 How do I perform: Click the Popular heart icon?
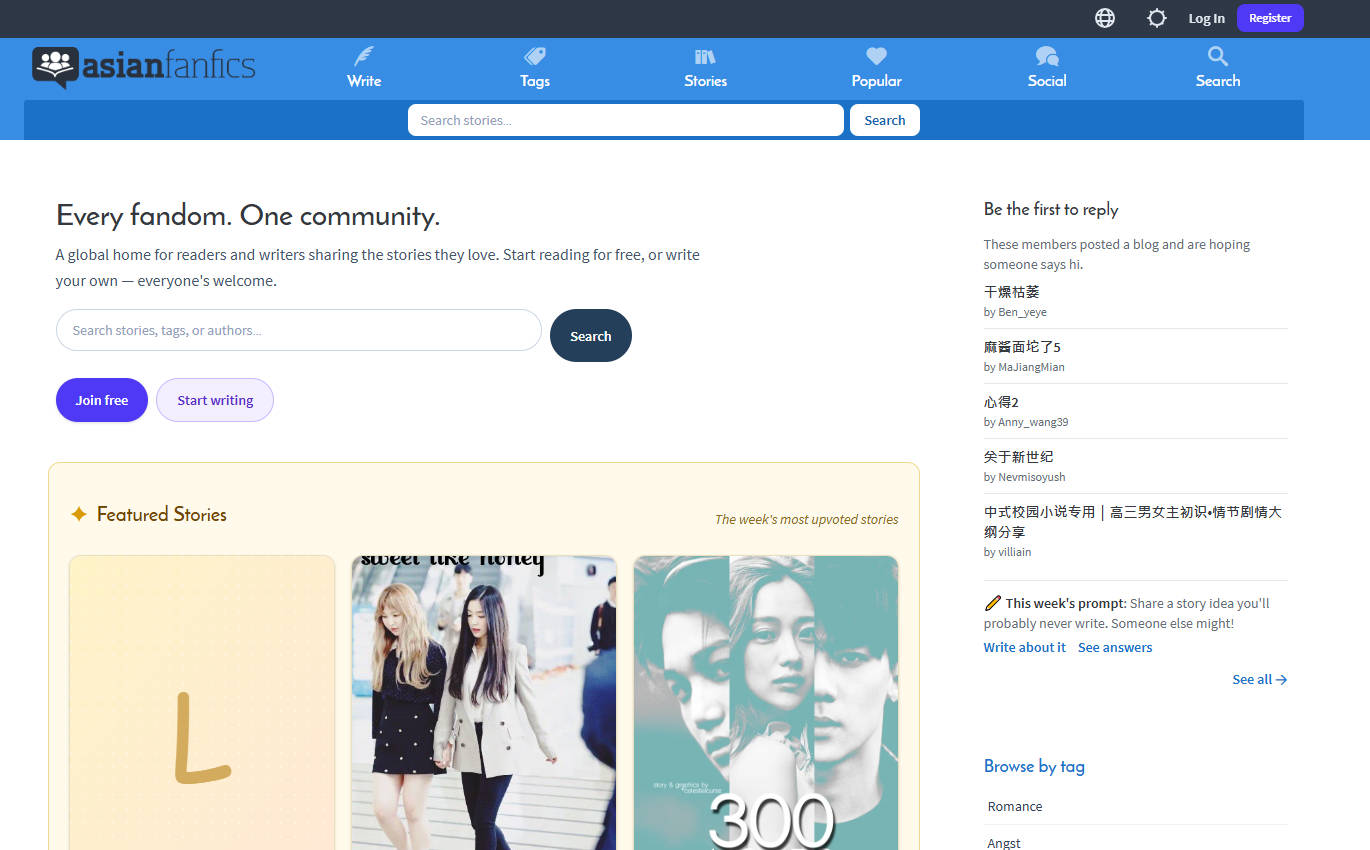pos(876,56)
